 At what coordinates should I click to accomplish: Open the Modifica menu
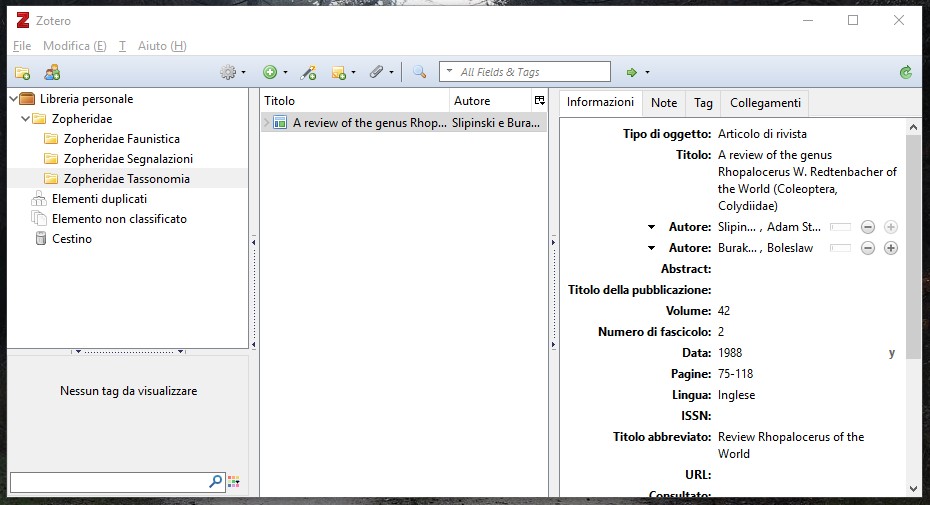click(x=74, y=46)
